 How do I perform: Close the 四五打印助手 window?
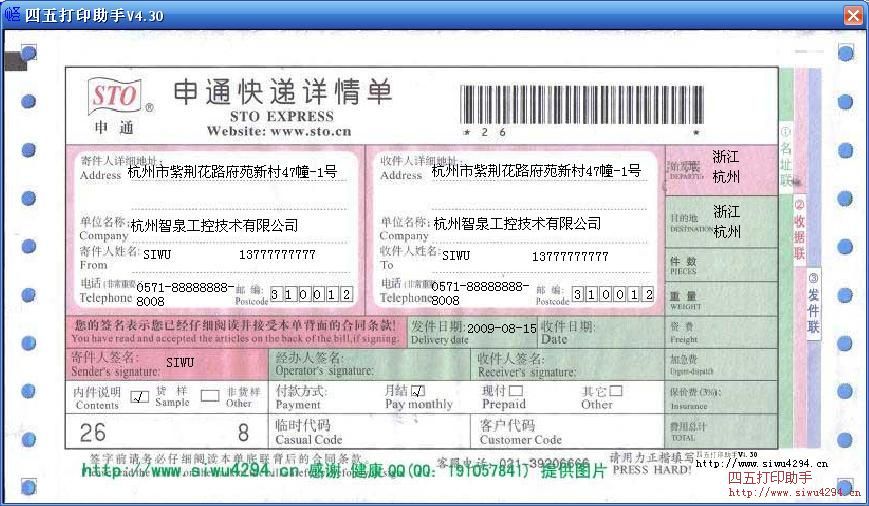[x=852, y=15]
